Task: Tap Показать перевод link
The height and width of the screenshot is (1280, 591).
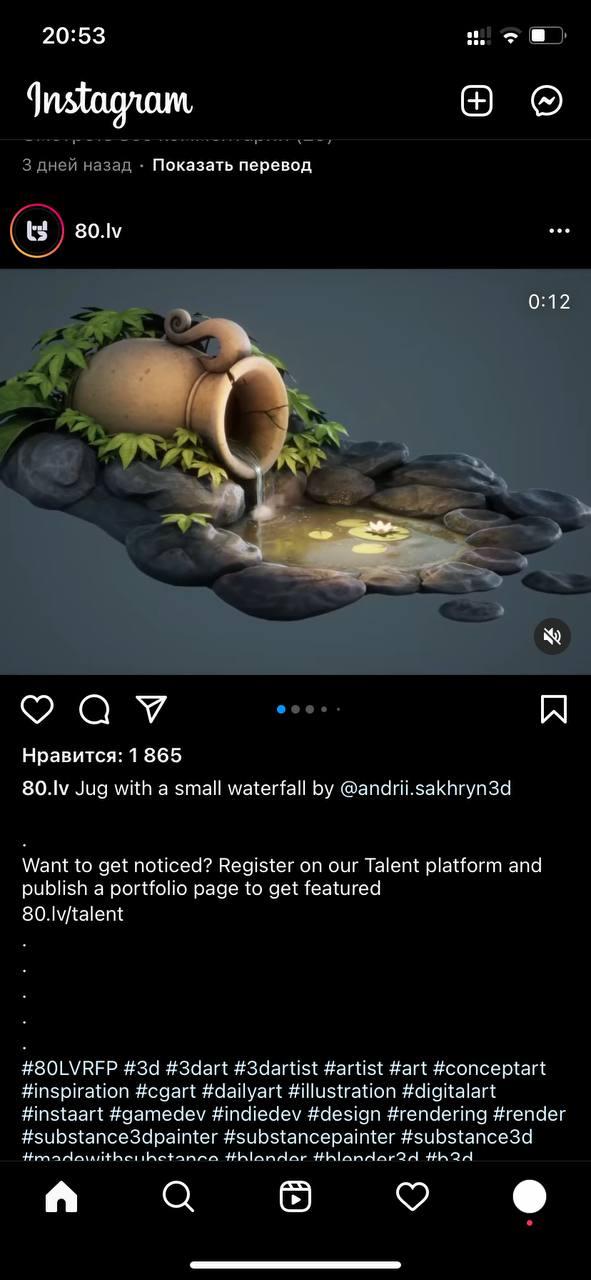Action: tap(232, 165)
